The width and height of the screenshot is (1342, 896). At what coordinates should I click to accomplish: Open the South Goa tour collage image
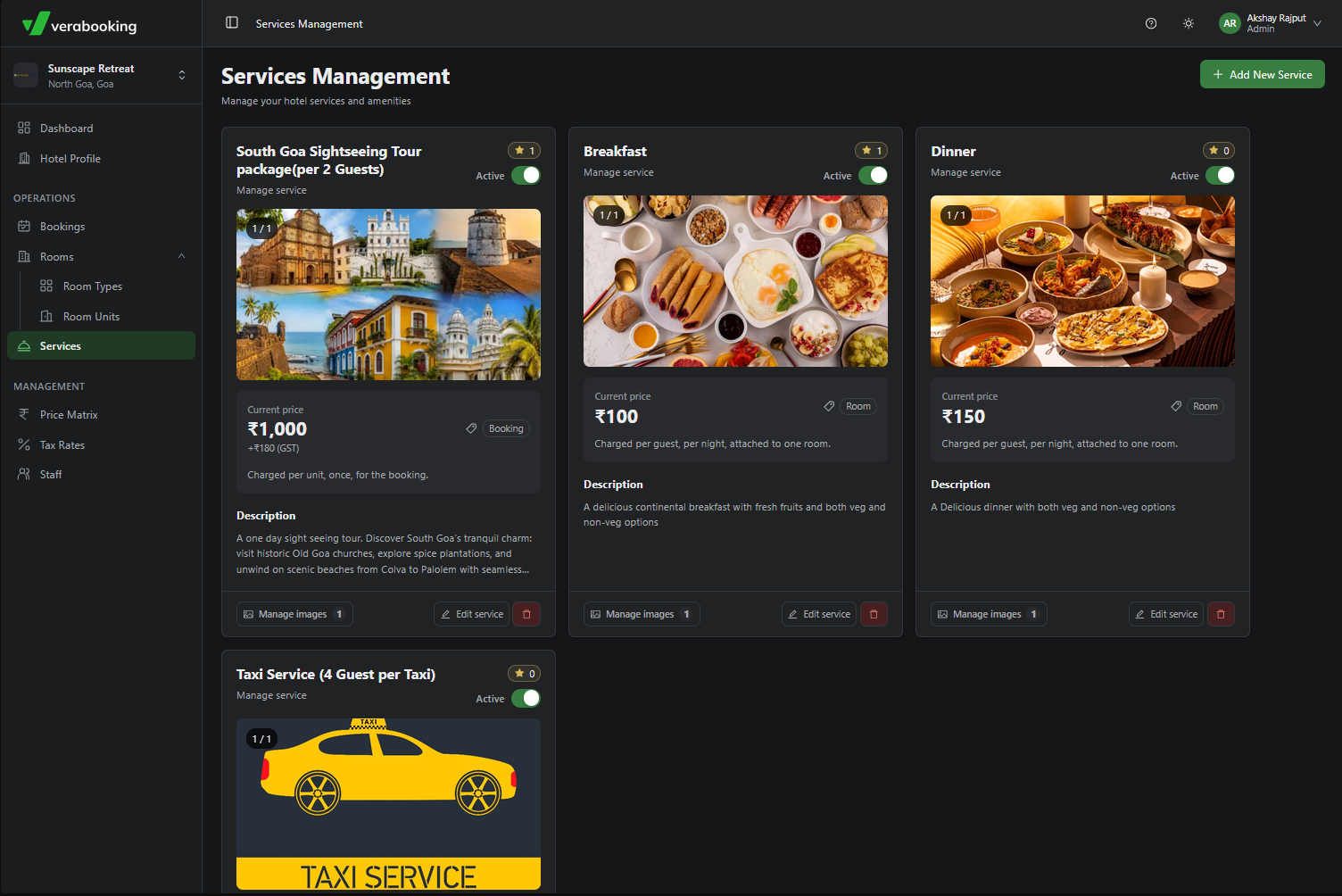point(388,295)
